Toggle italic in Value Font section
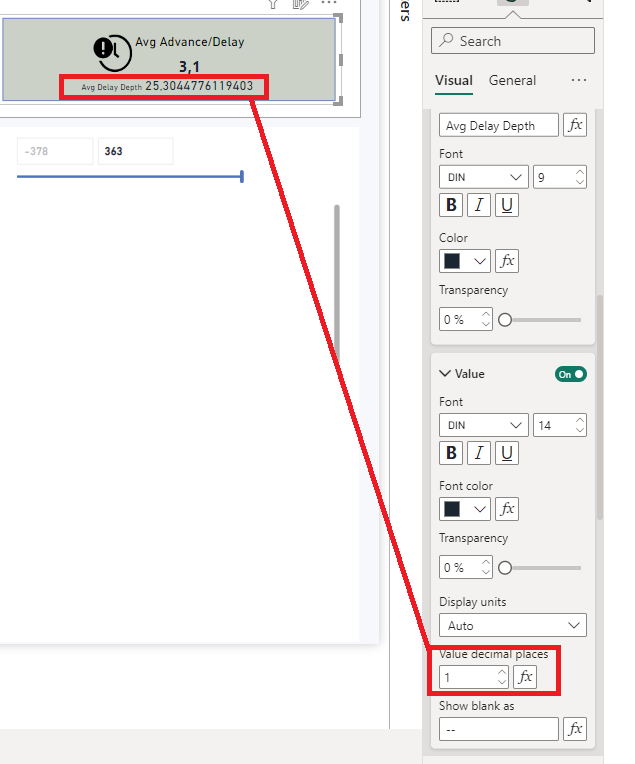 tap(479, 453)
